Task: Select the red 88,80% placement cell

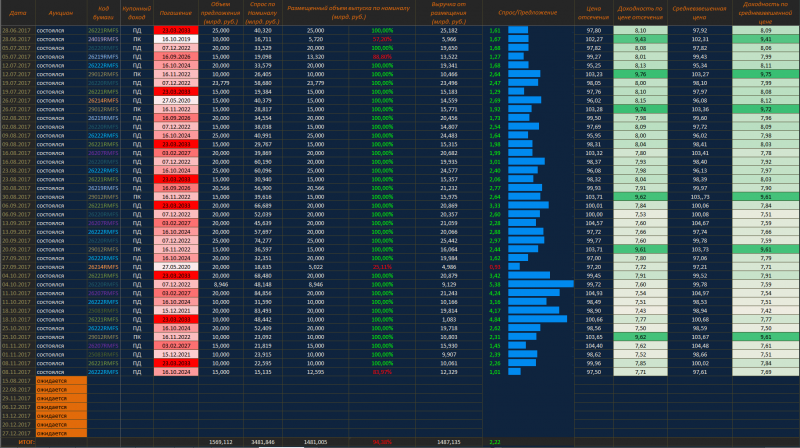Action: [x=381, y=56]
